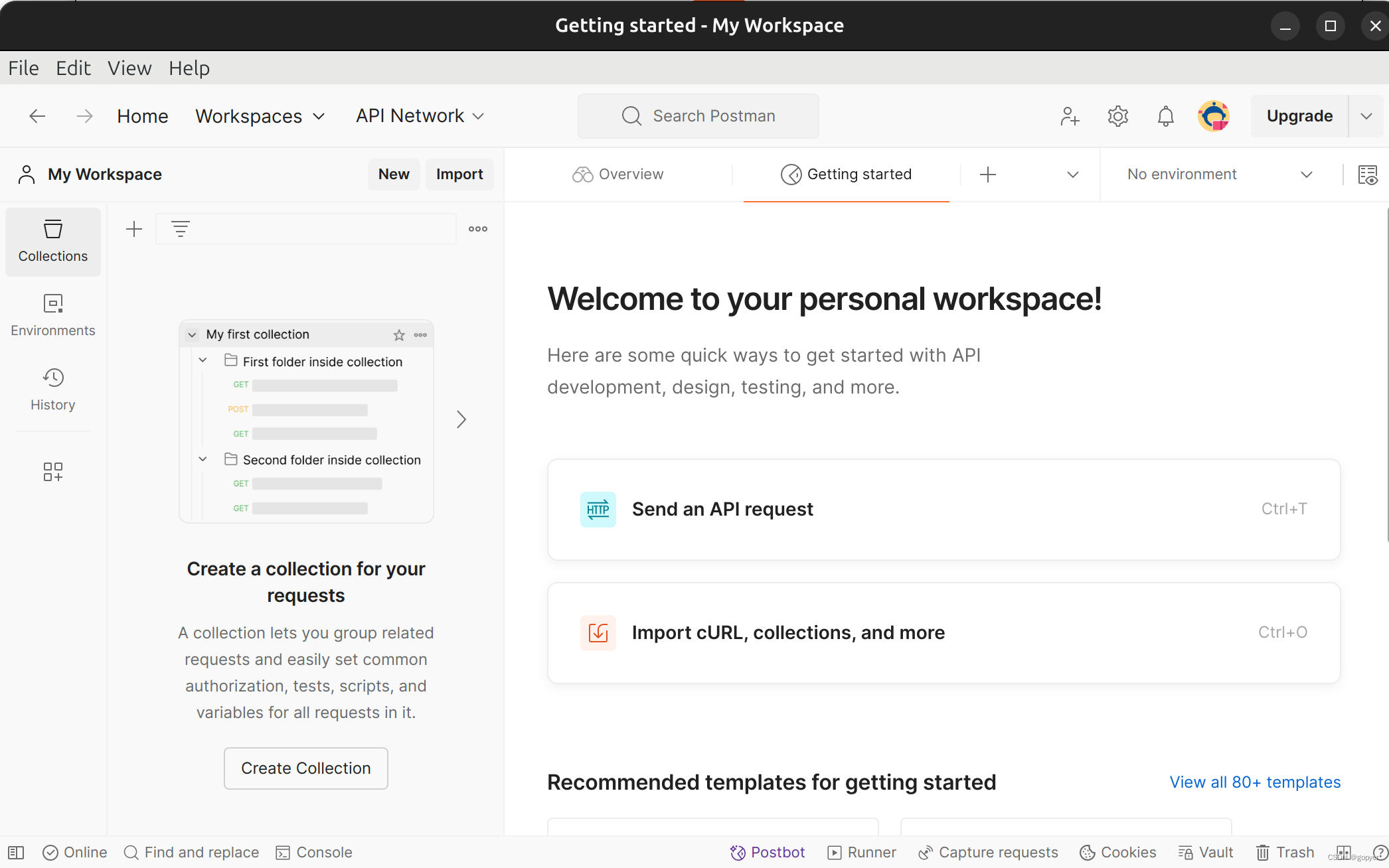This screenshot has width=1389, height=868.
Task: Open new tab with plus icon
Action: click(x=988, y=175)
